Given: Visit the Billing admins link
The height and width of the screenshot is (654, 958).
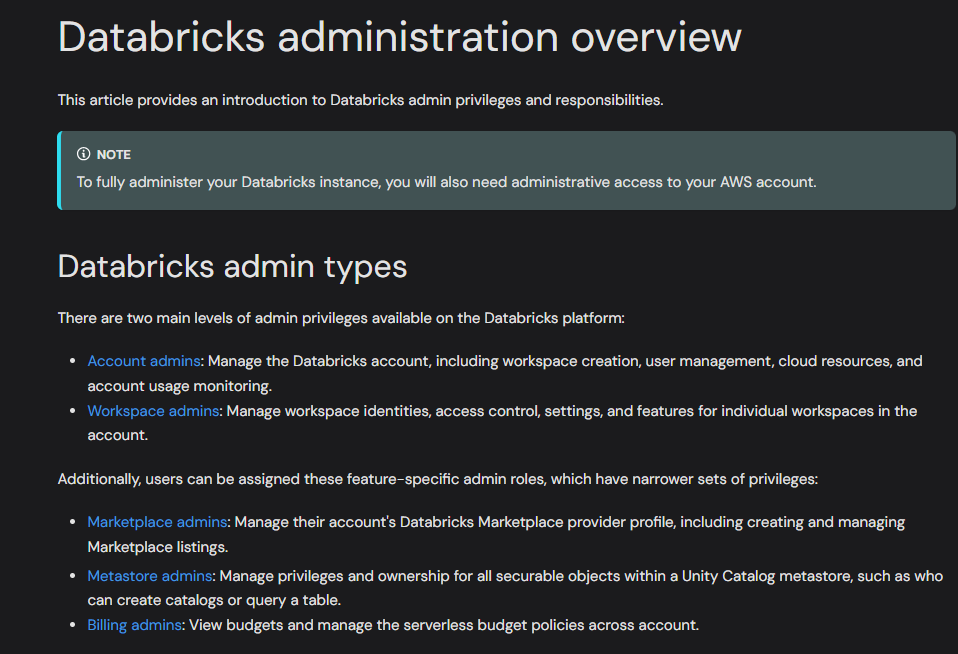Looking at the screenshot, I should point(134,625).
